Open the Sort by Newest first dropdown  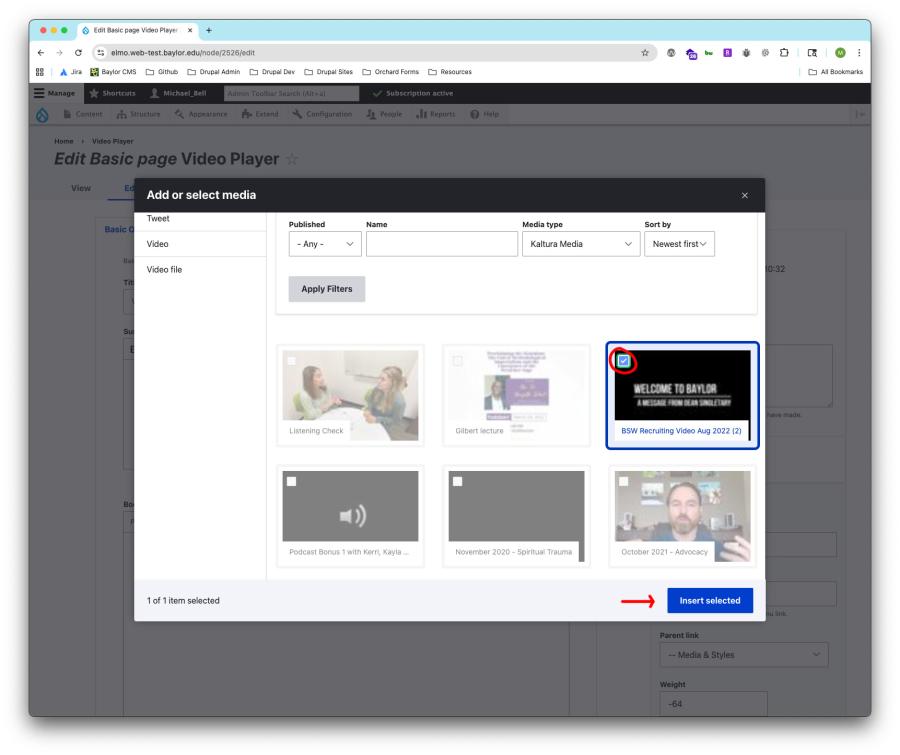(679, 244)
